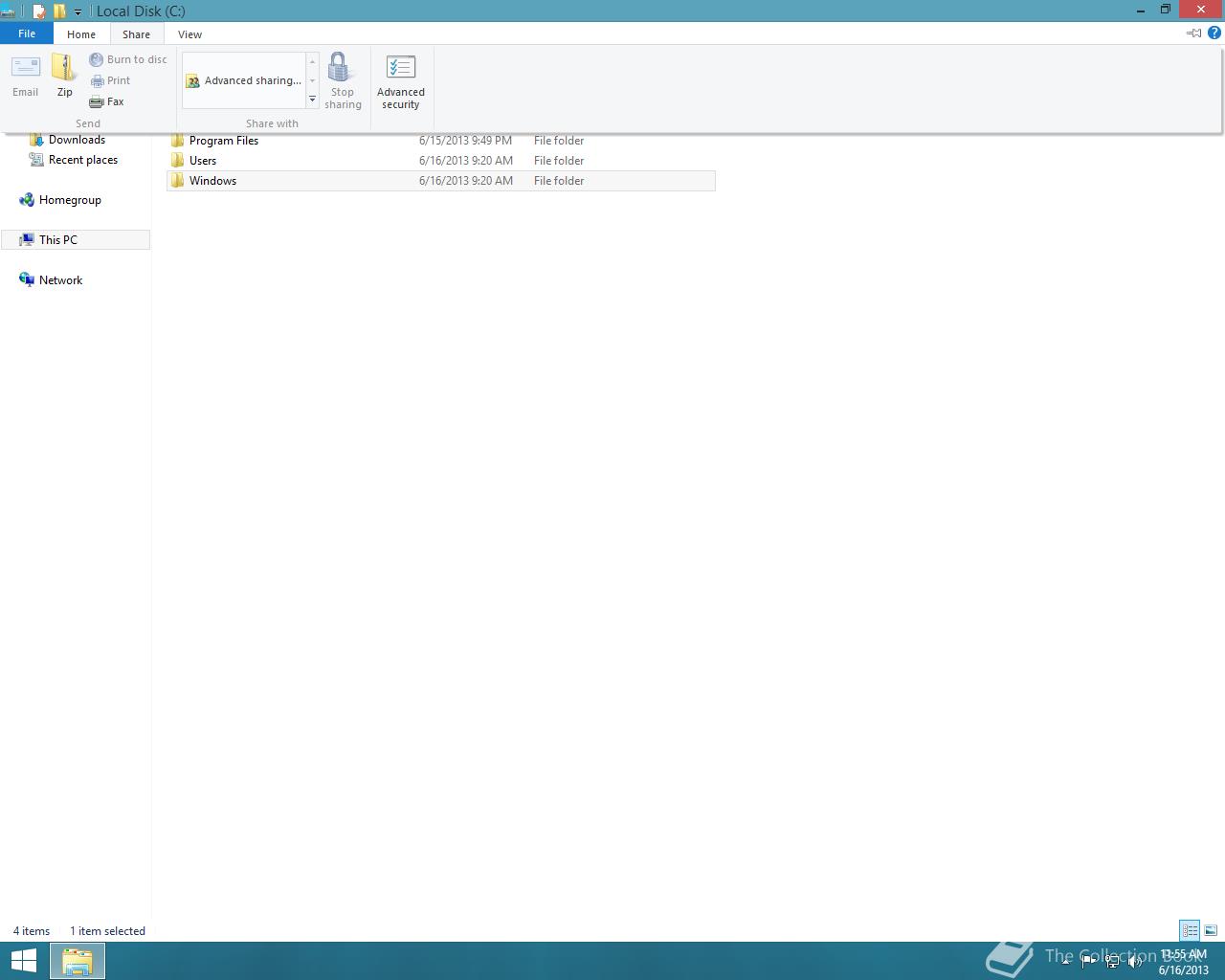1225x980 pixels.
Task: Open Action Center flag icon
Action: 1089,962
